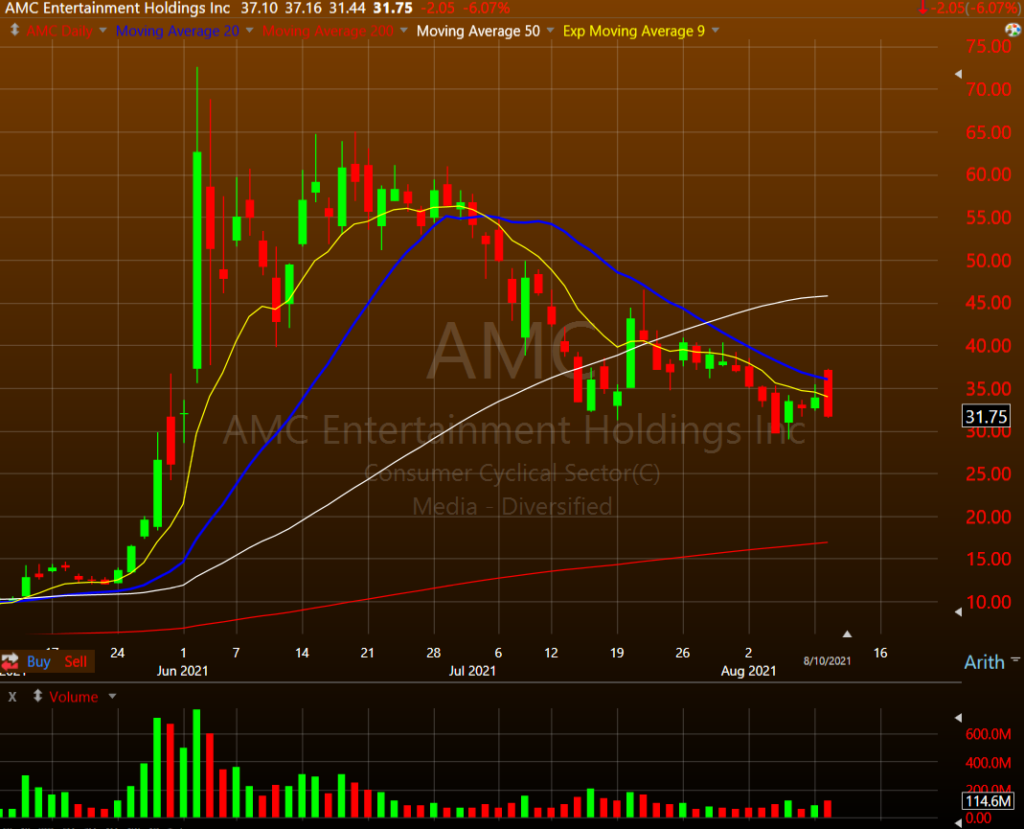The height and width of the screenshot is (829, 1024).
Task: Click the upper price-axis triangle near 70.00
Action: tap(958, 74)
